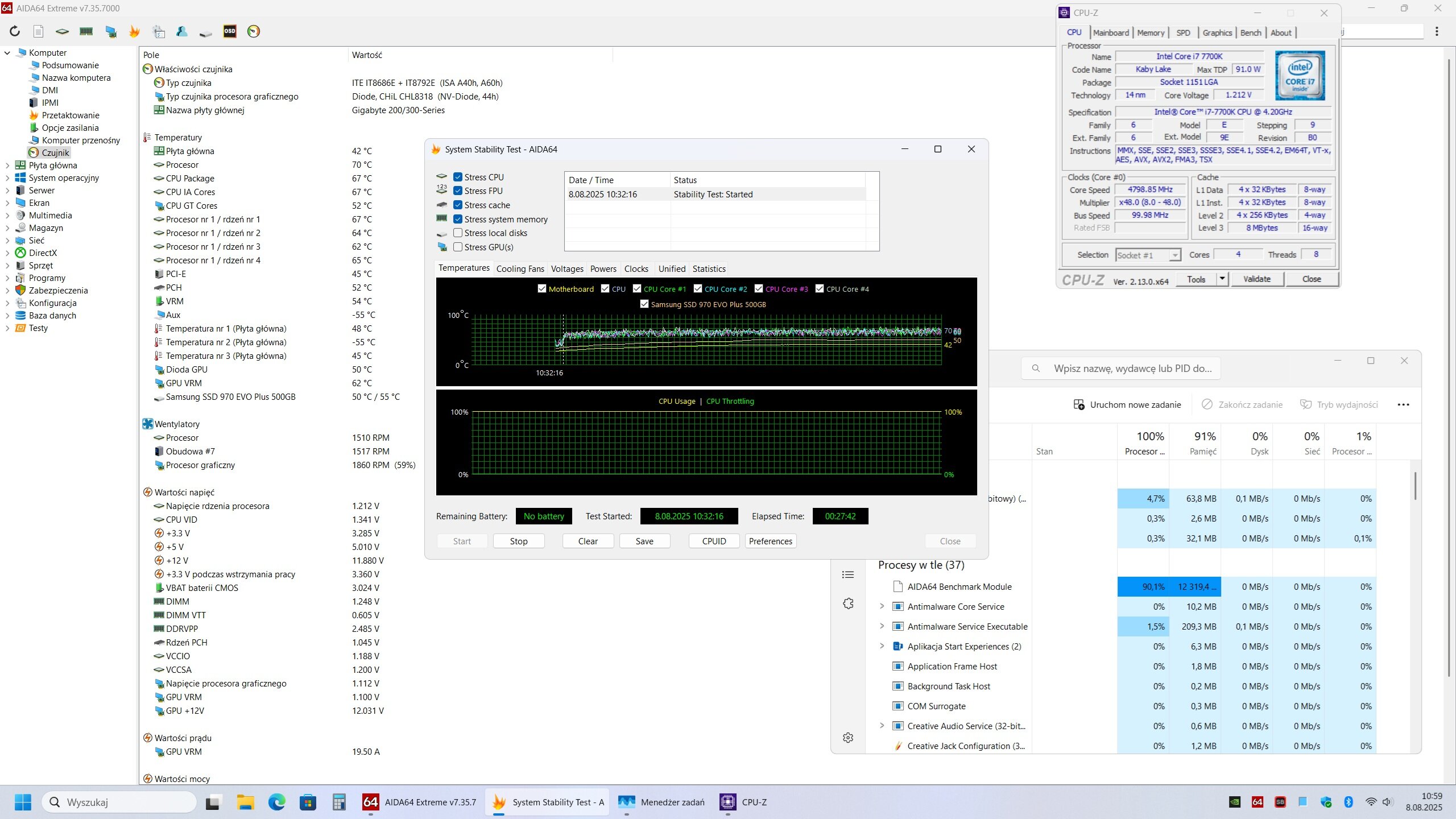Open Socket #1 selection dropdown in CPU-Z
1456x819 pixels.
click(x=1148, y=255)
